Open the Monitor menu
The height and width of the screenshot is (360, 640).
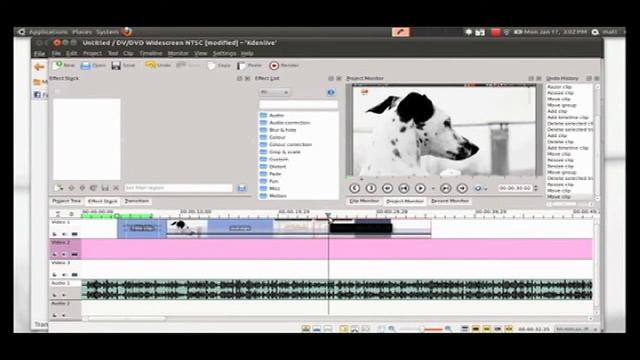(178, 53)
